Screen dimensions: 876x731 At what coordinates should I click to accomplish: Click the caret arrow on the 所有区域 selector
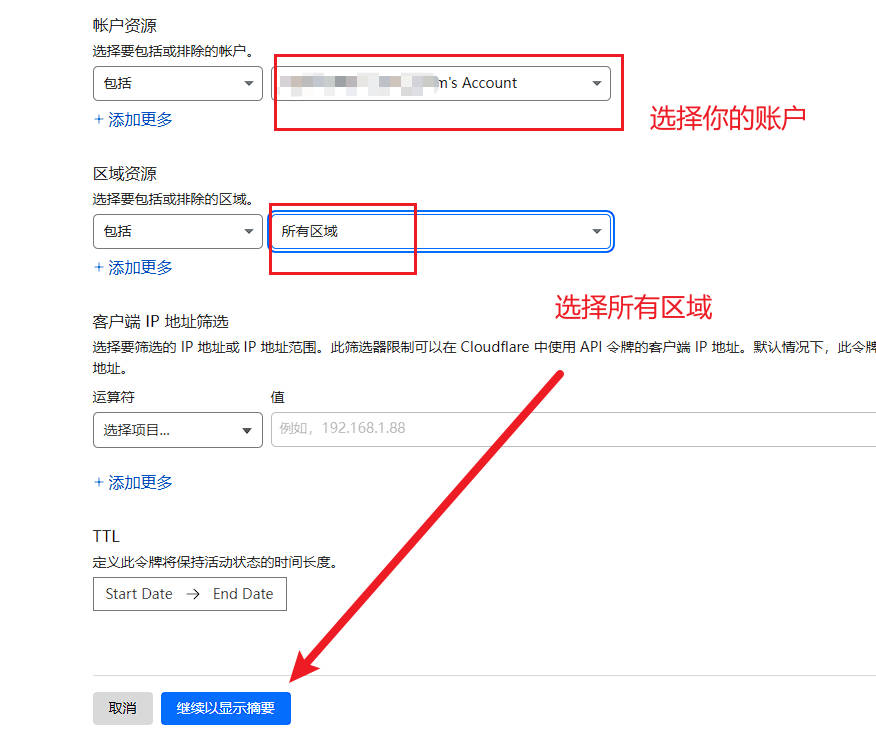tap(596, 232)
